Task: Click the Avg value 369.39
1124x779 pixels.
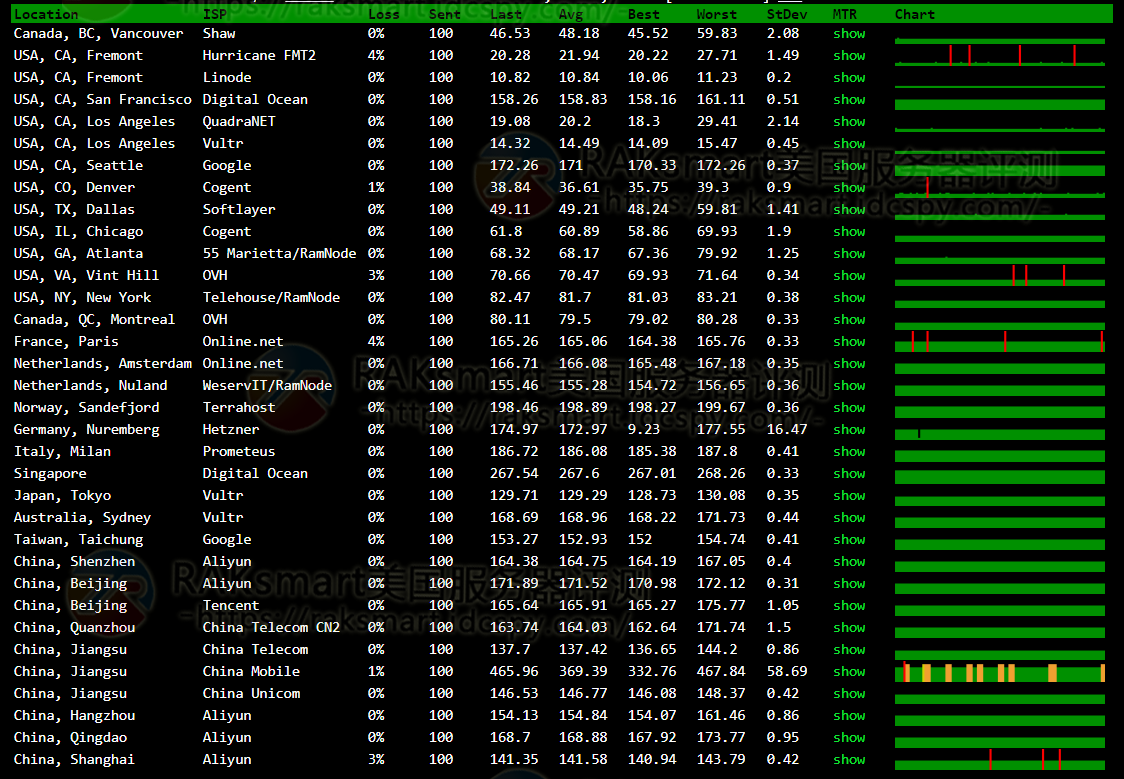Action: coord(583,672)
